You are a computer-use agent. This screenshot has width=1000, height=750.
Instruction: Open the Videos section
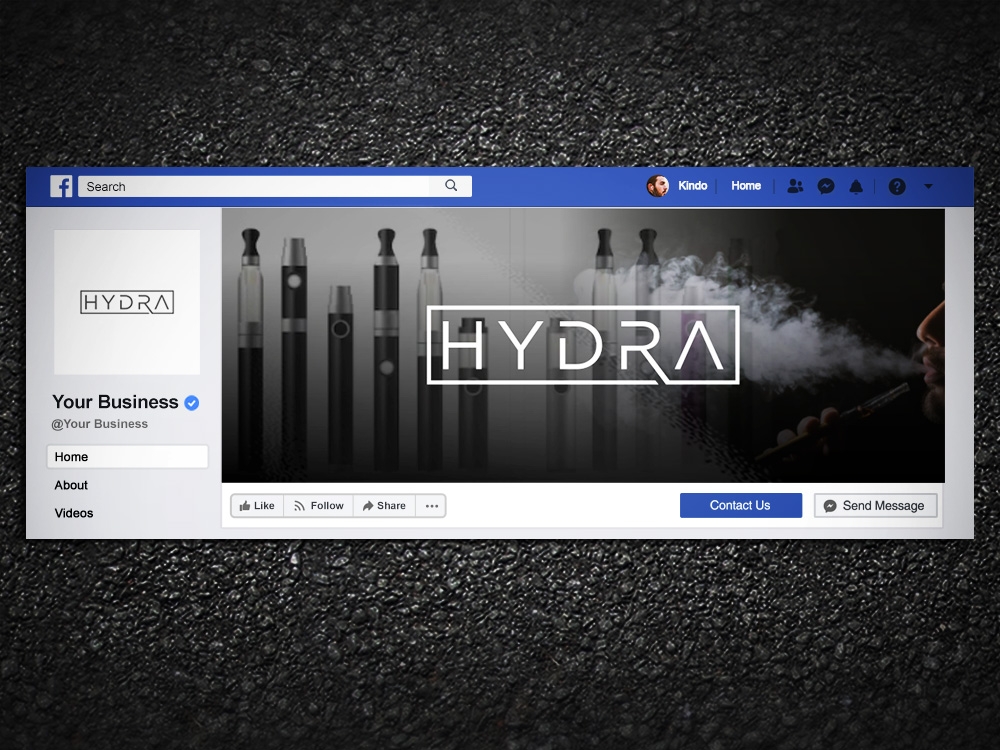tap(73, 513)
